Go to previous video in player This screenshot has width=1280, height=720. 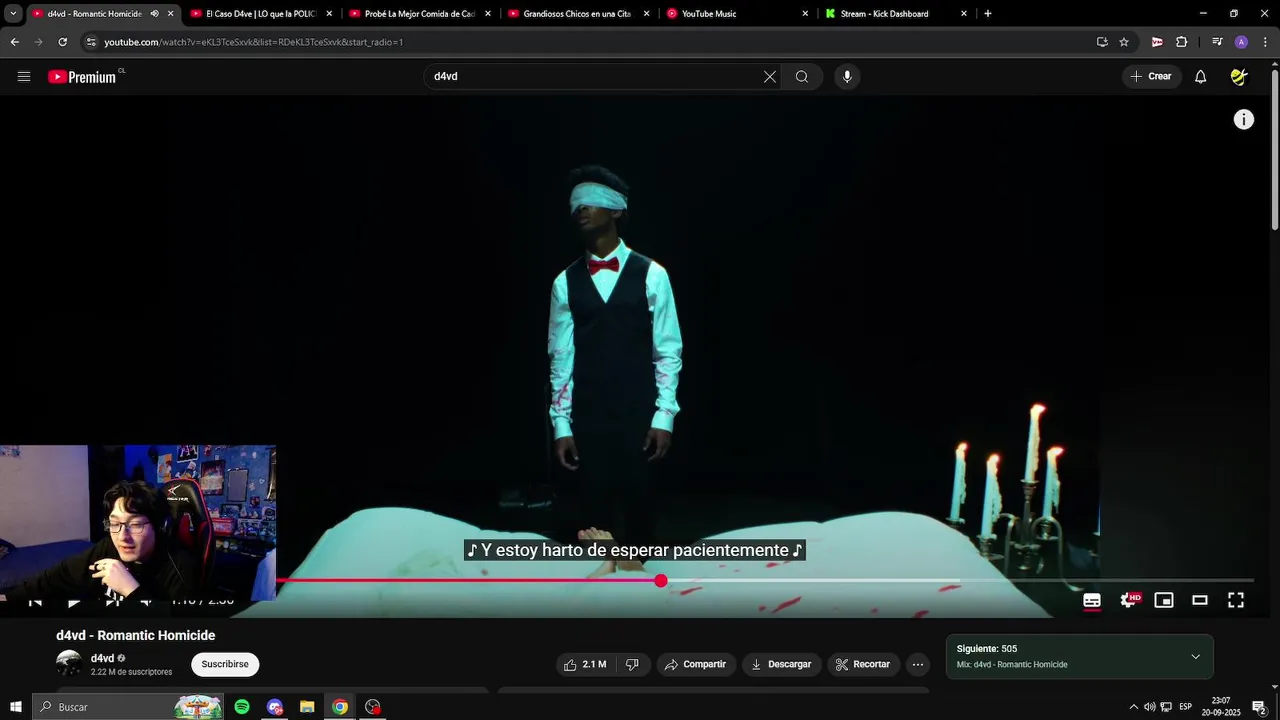tap(35, 601)
